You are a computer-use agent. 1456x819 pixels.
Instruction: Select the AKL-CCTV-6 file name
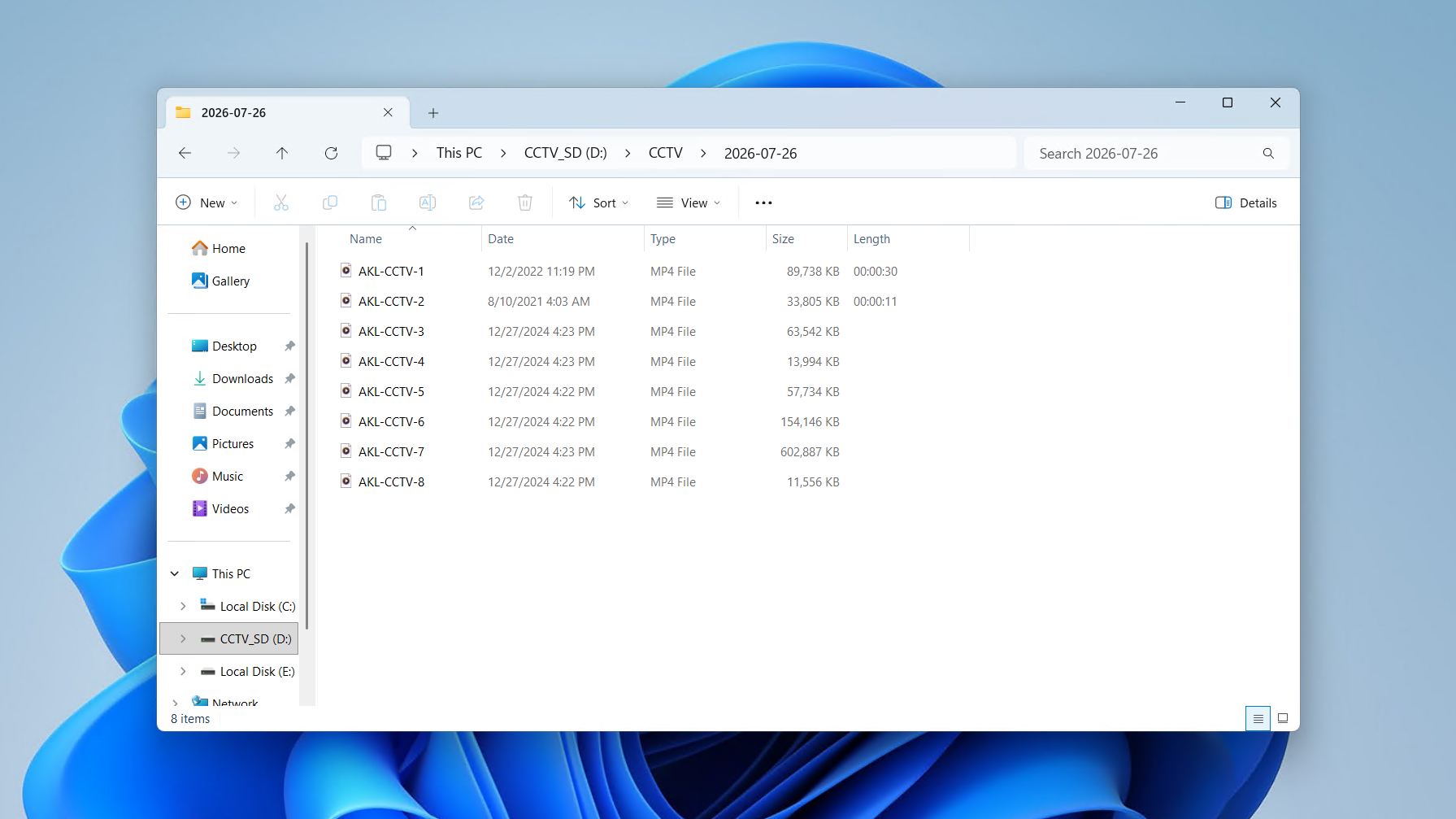(x=391, y=421)
